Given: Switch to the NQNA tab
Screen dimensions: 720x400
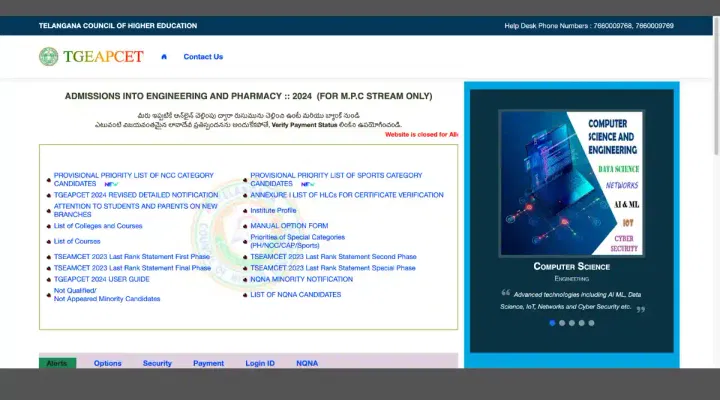Looking at the screenshot, I should point(307,363).
